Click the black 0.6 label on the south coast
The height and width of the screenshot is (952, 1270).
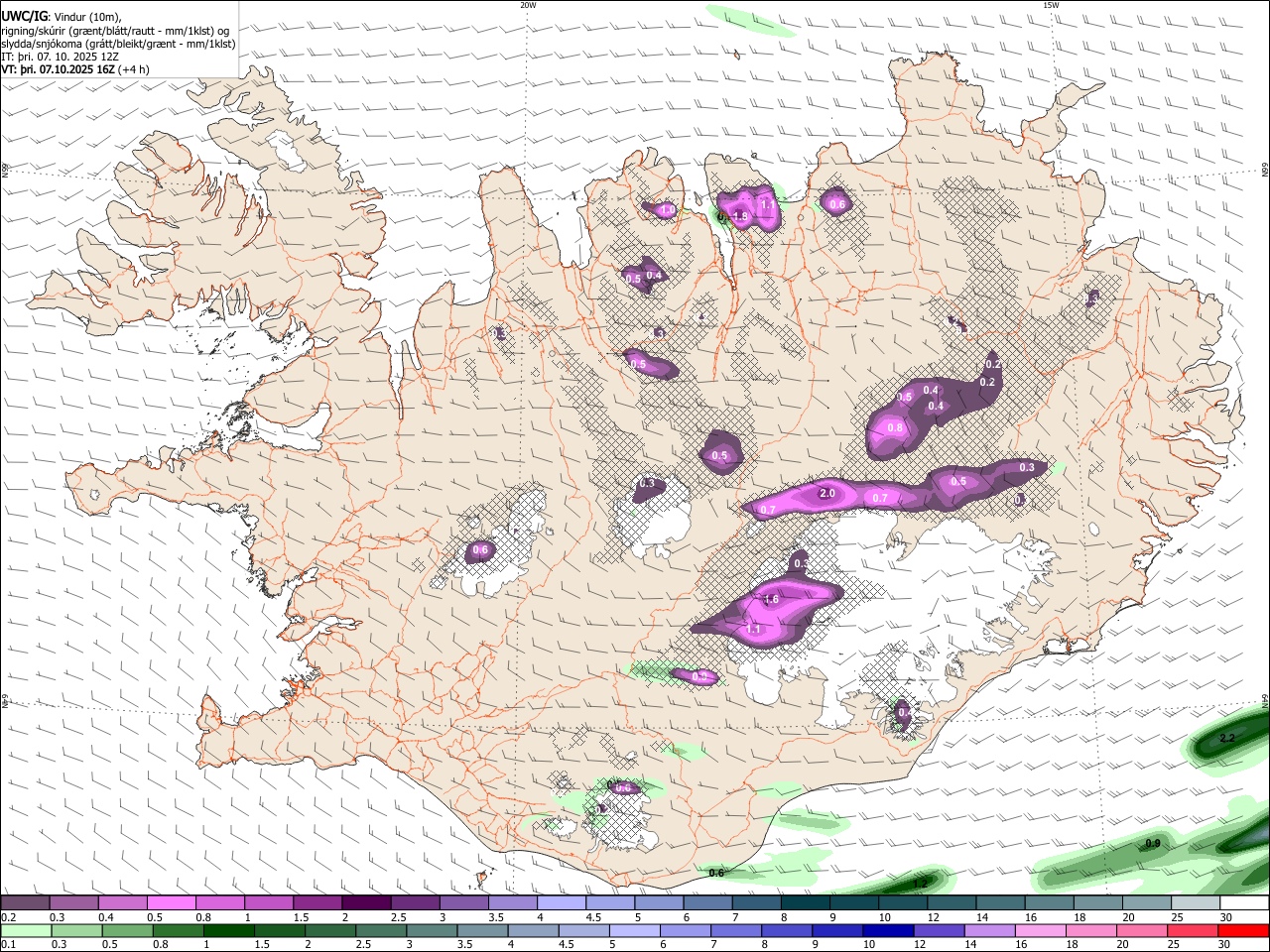[x=716, y=873]
